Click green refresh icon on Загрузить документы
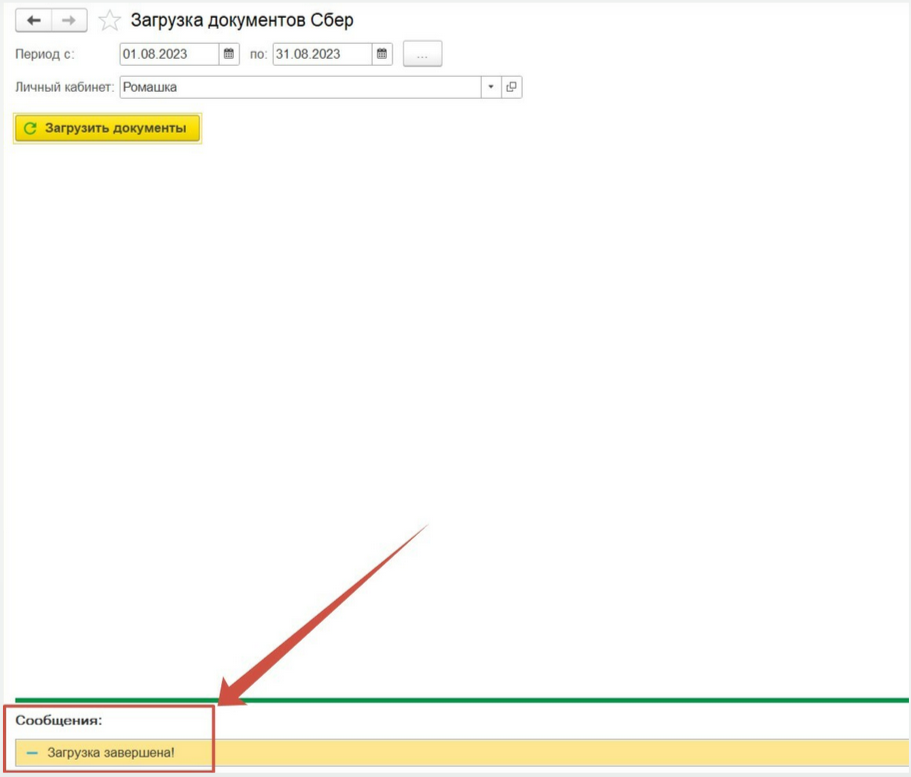This screenshot has width=911, height=777. click(x=30, y=128)
